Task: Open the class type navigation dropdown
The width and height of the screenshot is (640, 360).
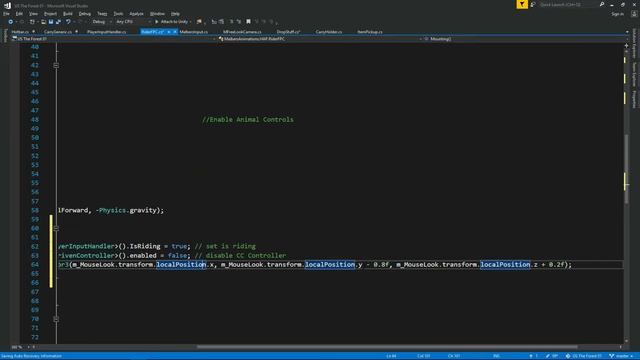Action: (x=320, y=39)
